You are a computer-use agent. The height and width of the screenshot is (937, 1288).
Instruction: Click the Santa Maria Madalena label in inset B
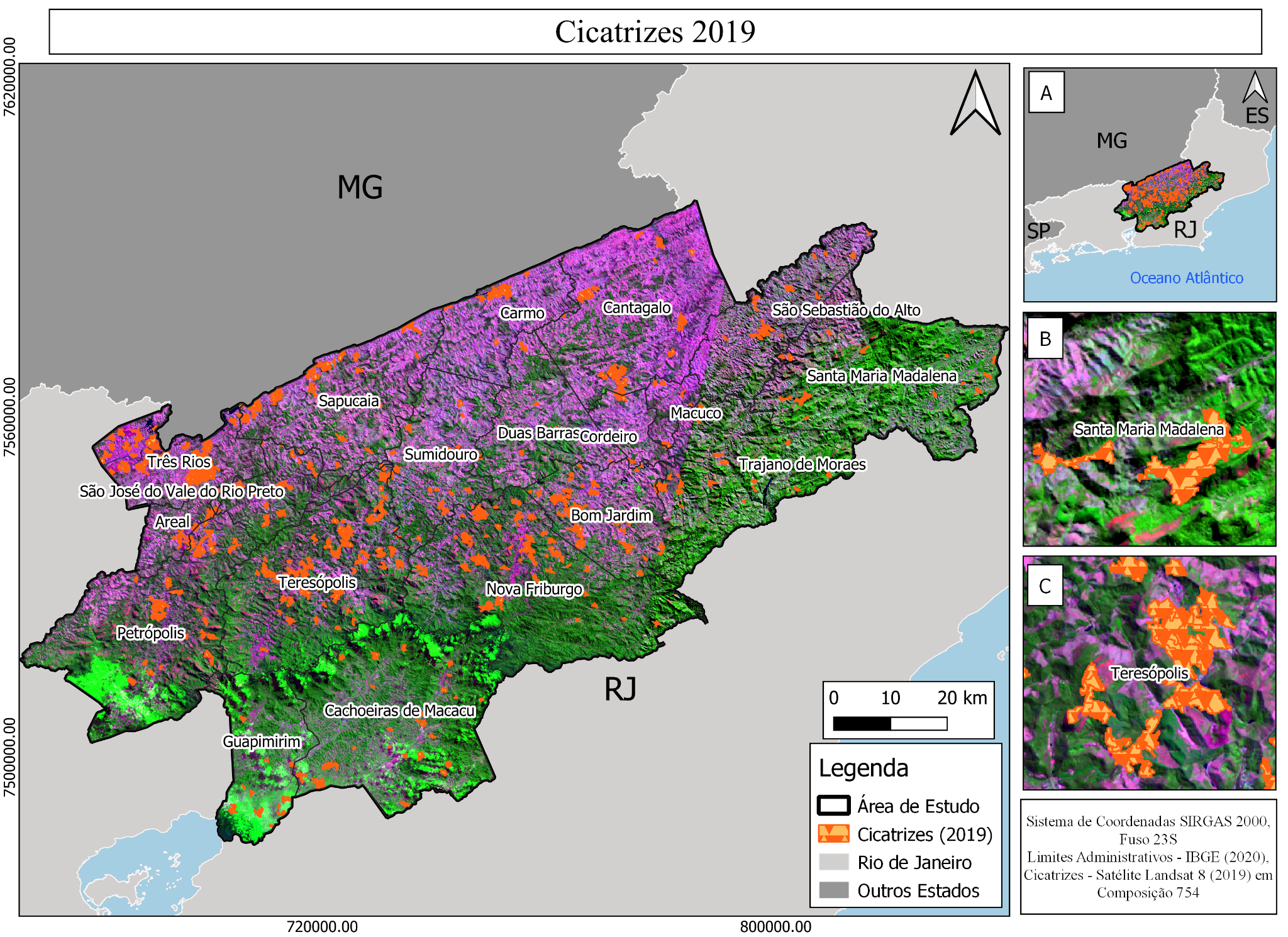tap(1149, 430)
